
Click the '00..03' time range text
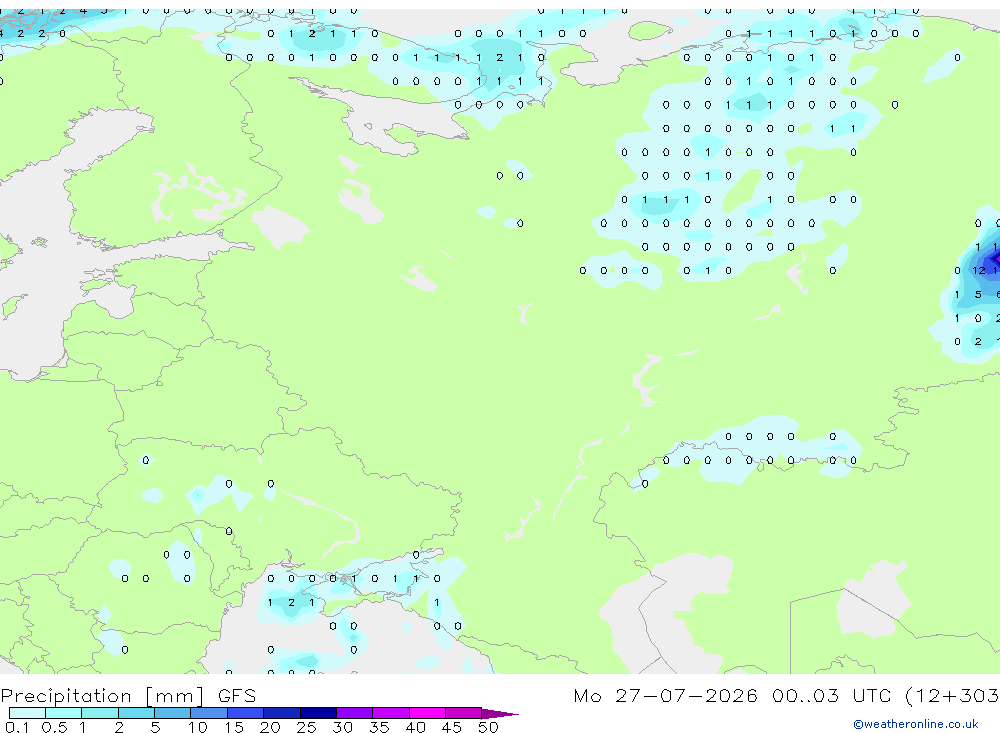(x=805, y=695)
